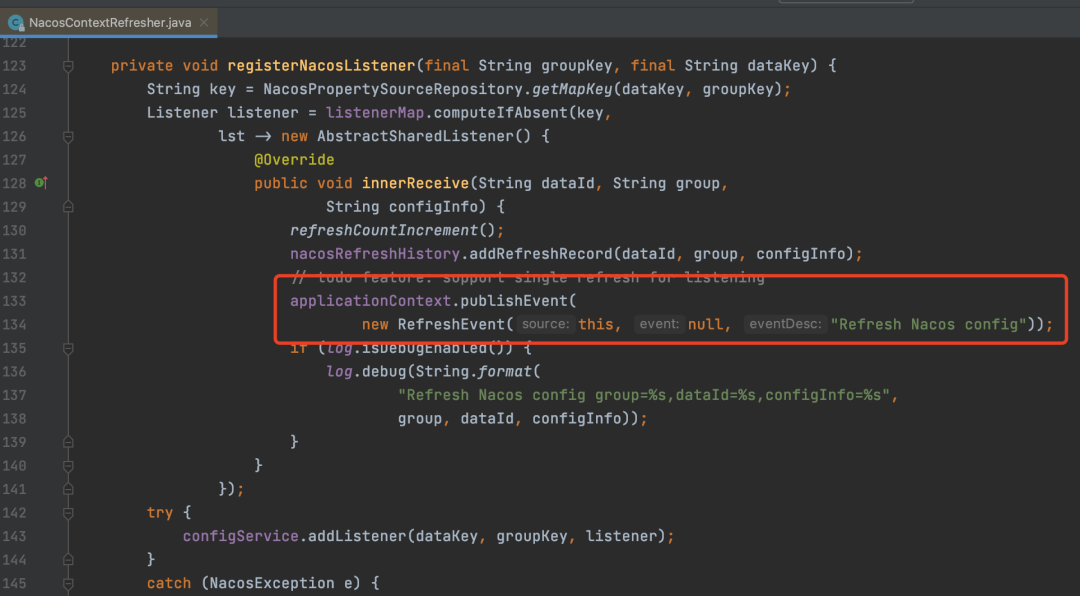This screenshot has height=596, width=1080.
Task: Click computeIfAbsent method call
Action: pos(501,113)
